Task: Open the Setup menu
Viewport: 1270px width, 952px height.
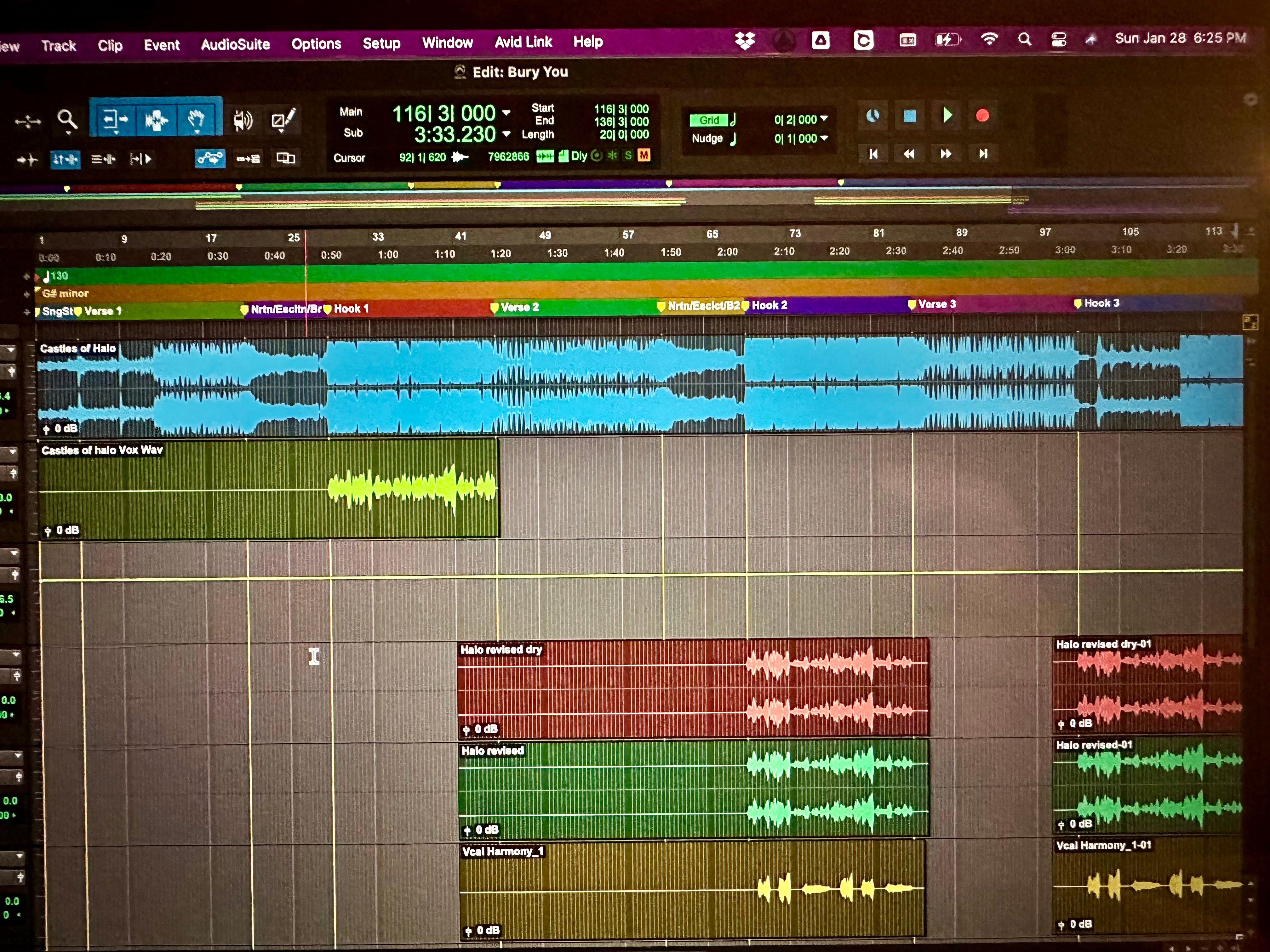Action: [x=381, y=43]
